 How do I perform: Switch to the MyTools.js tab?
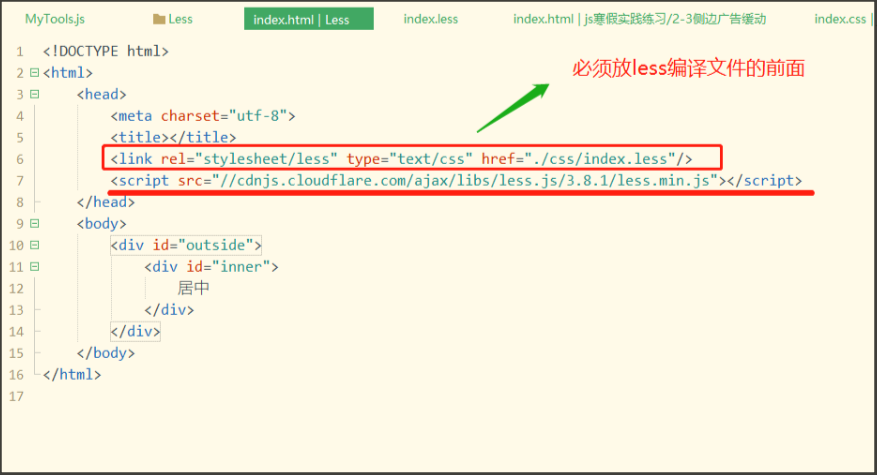click(x=55, y=19)
